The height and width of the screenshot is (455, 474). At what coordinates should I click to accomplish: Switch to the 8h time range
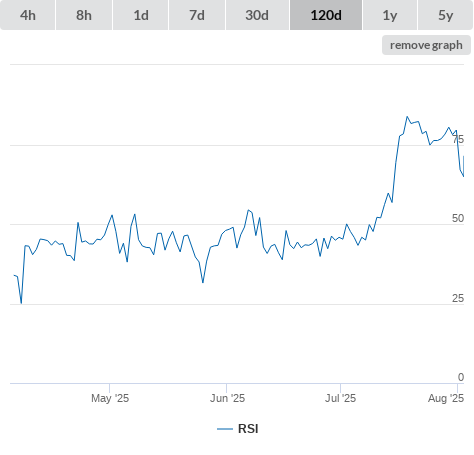pos(84,15)
